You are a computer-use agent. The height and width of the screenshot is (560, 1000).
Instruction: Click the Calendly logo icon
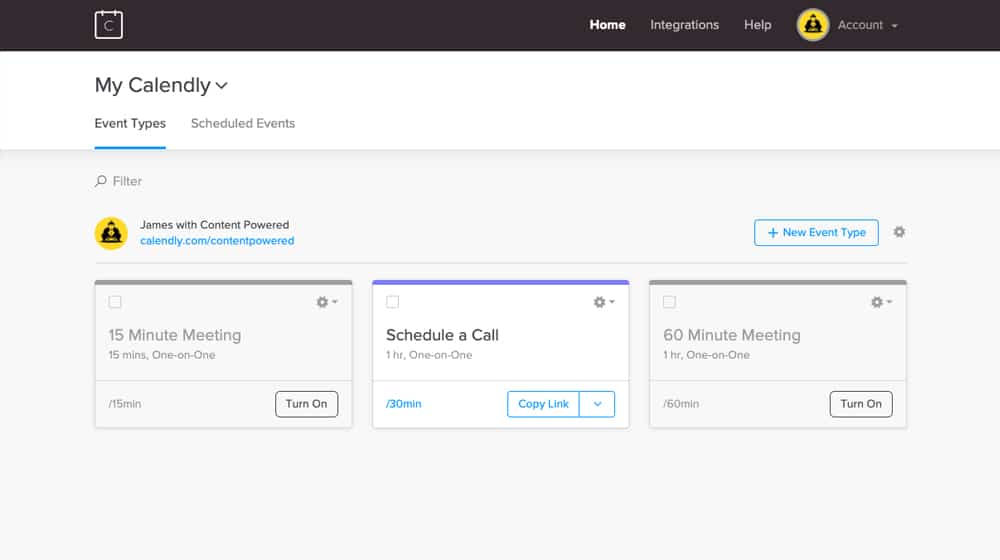pos(108,25)
